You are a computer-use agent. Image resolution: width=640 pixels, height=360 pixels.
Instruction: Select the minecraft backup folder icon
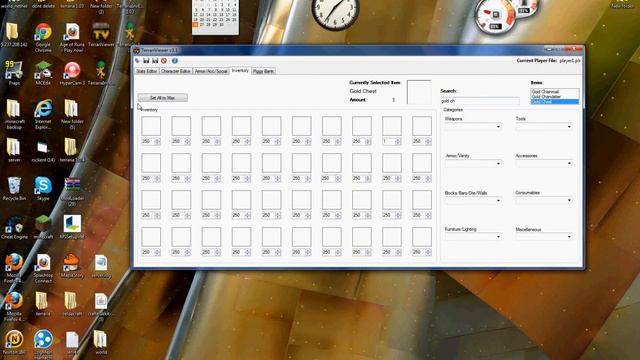[x=14, y=114]
